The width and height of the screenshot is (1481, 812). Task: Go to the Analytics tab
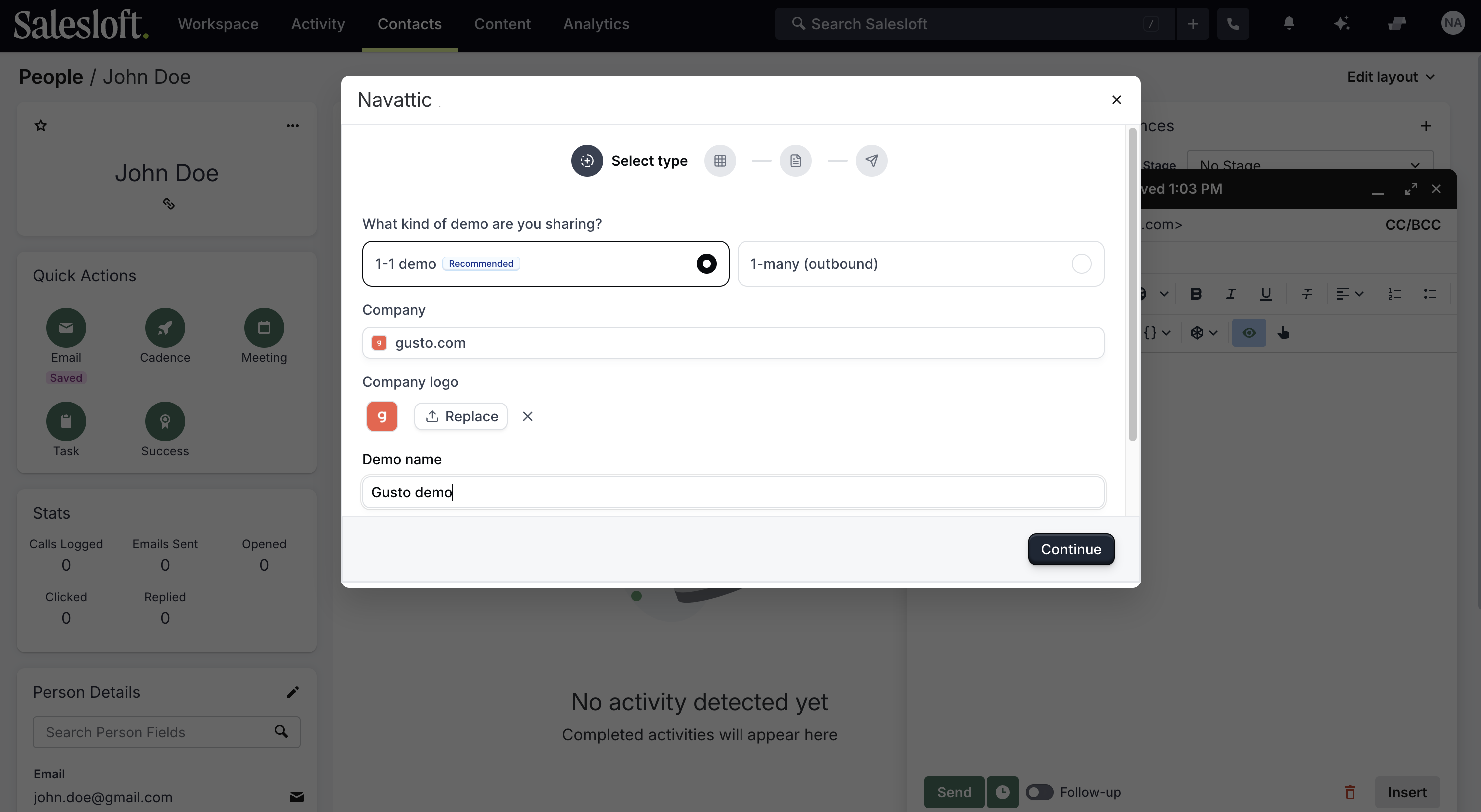click(596, 24)
